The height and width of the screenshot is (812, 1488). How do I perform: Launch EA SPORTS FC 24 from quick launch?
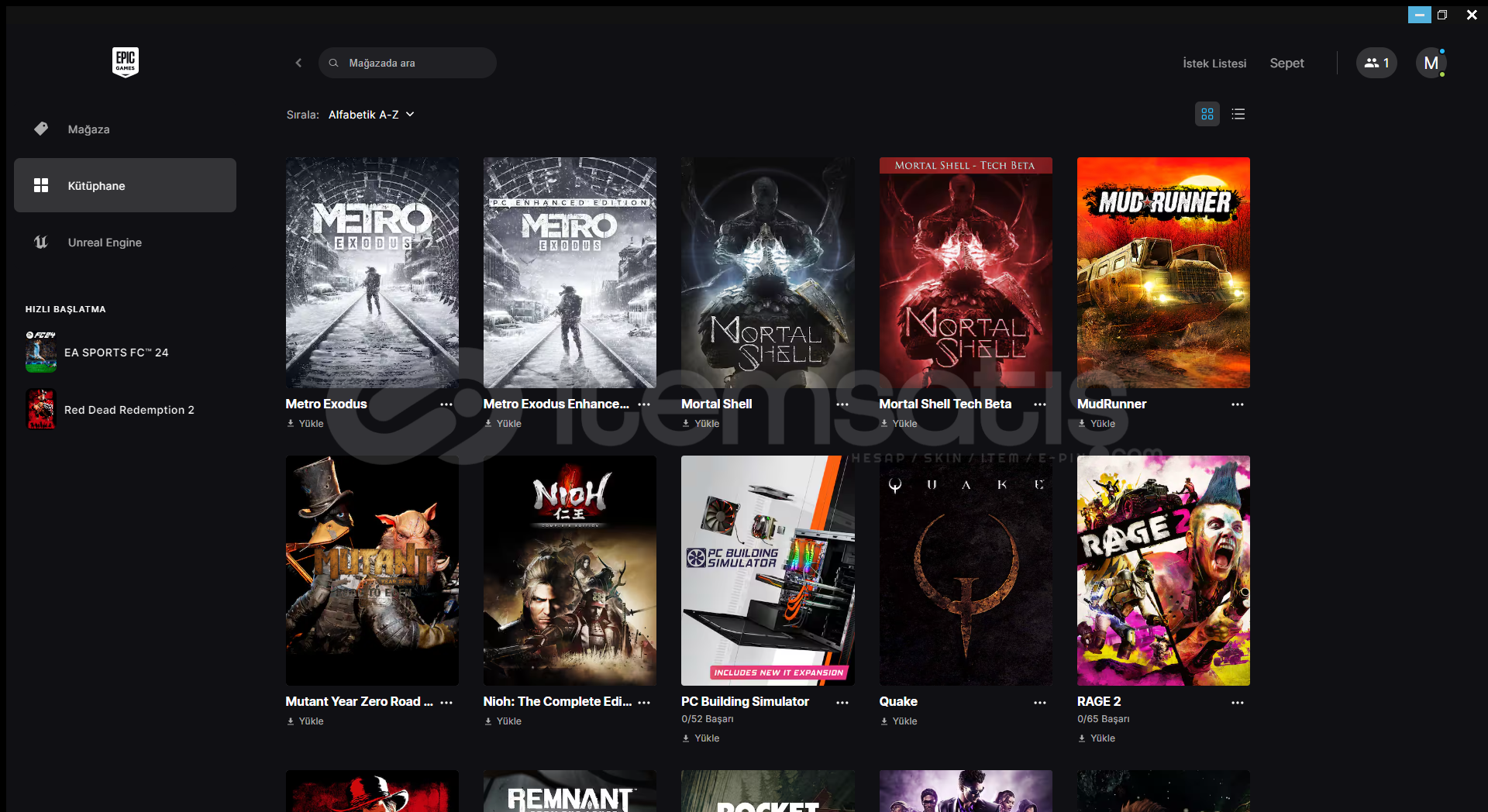116,353
